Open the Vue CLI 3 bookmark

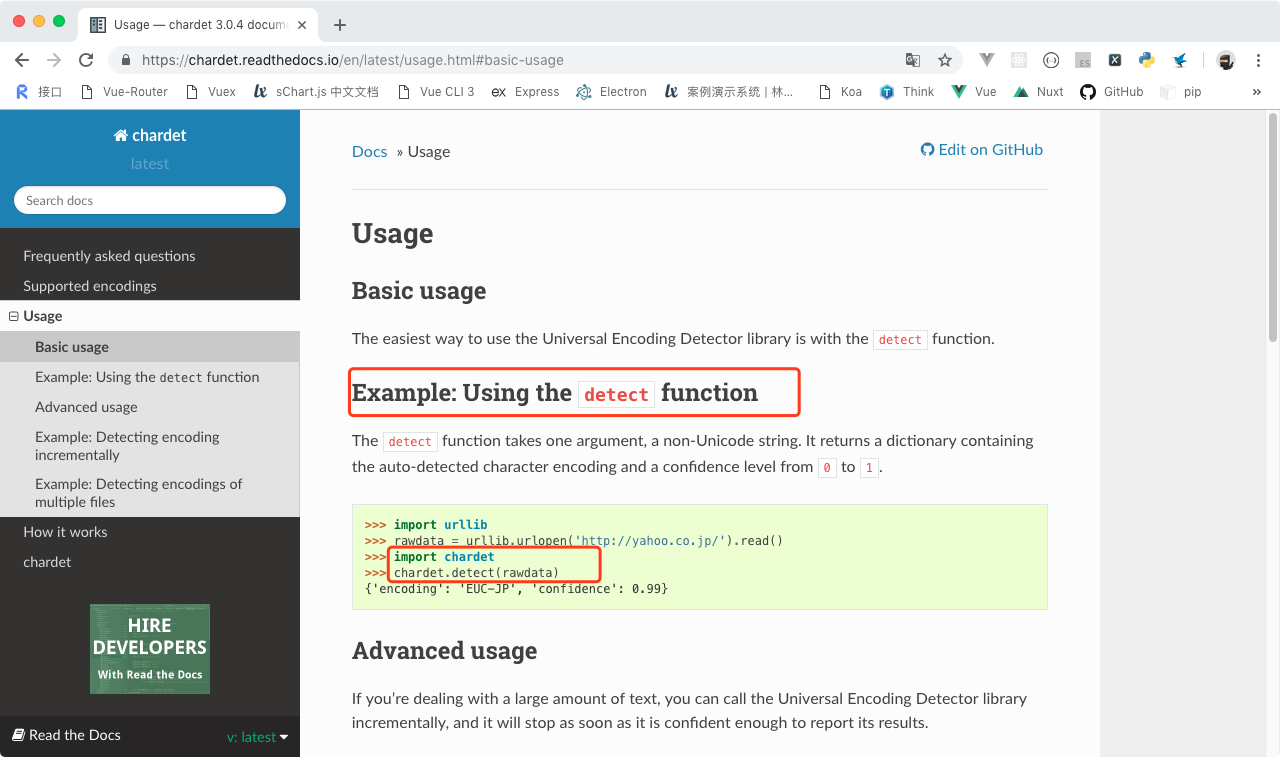pyautogui.click(x=436, y=92)
